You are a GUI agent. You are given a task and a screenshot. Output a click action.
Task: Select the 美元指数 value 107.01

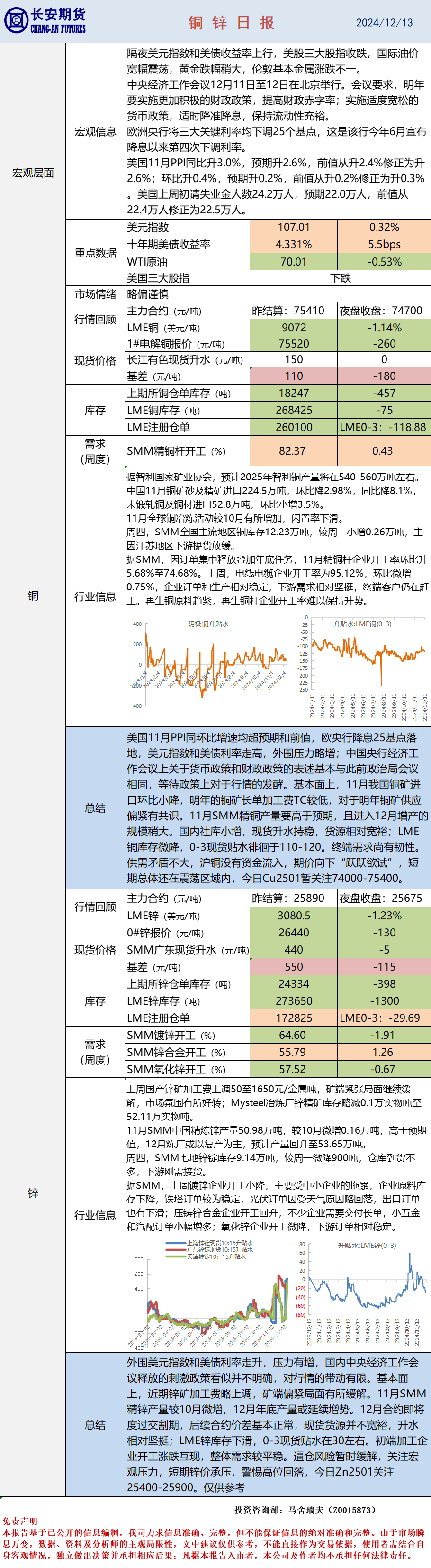294,227
